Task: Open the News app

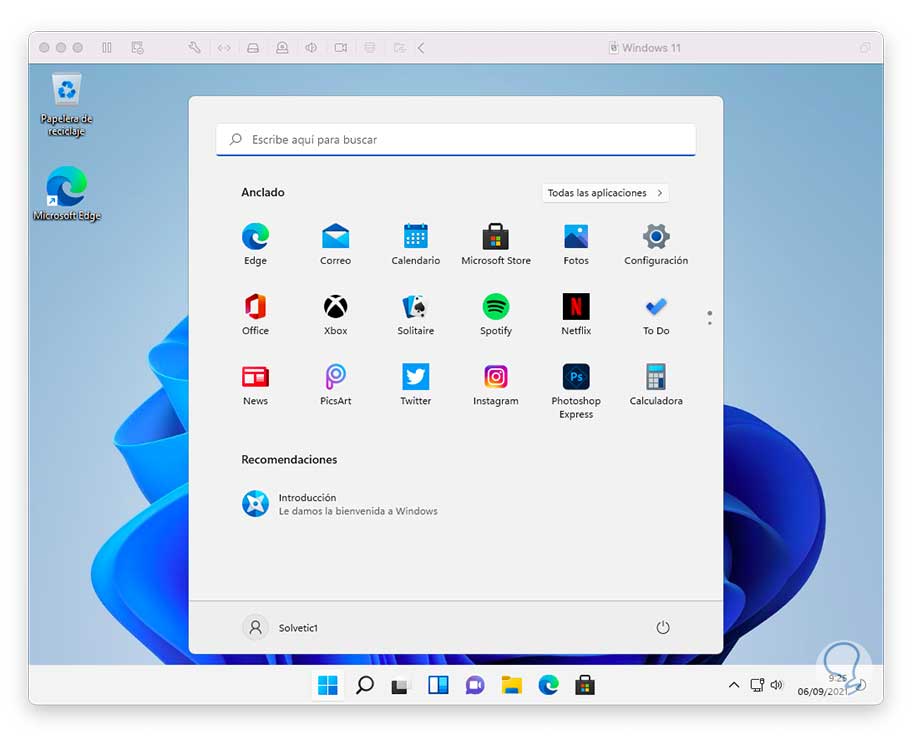Action: click(x=255, y=384)
